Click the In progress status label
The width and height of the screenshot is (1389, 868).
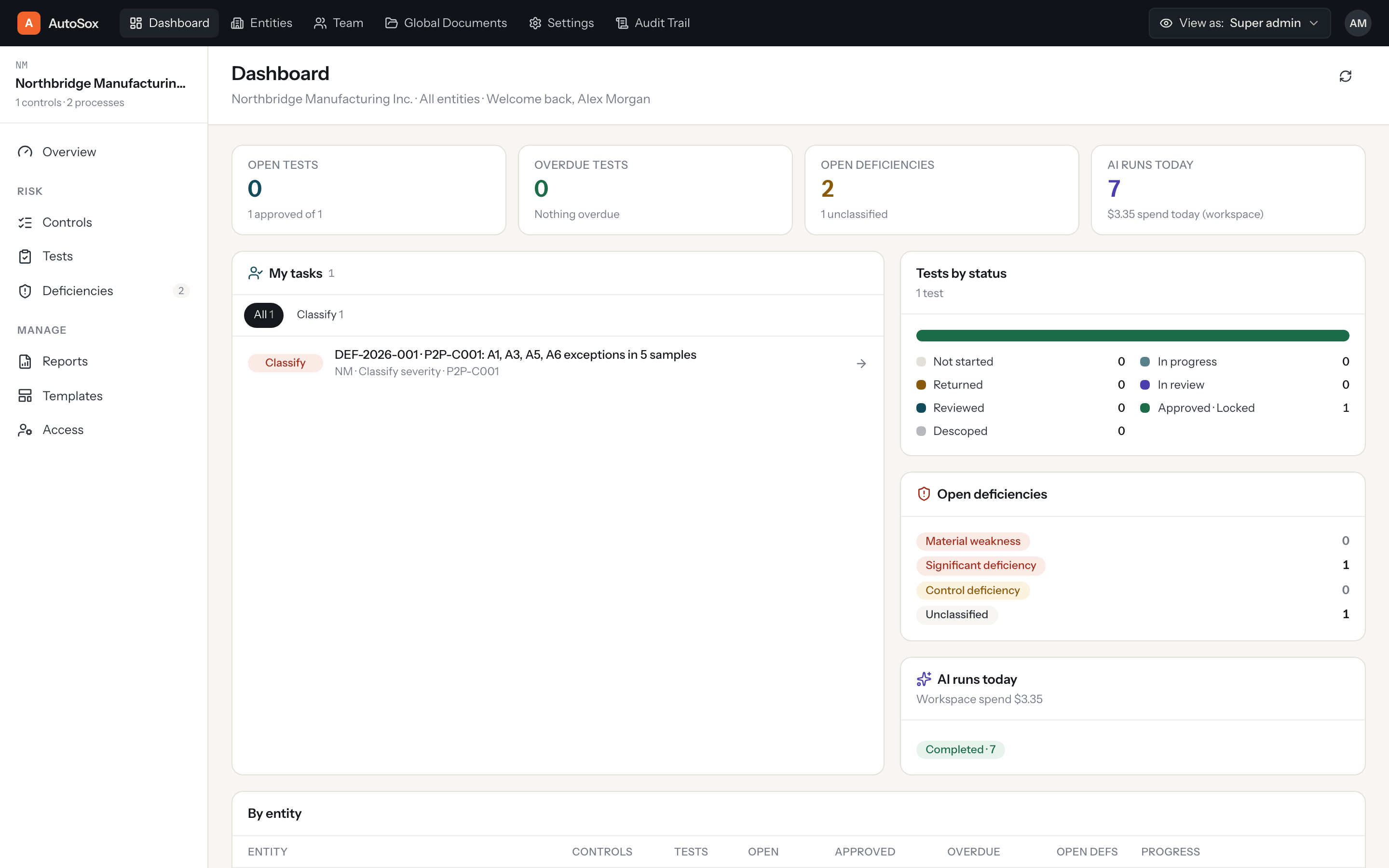coord(1187,362)
